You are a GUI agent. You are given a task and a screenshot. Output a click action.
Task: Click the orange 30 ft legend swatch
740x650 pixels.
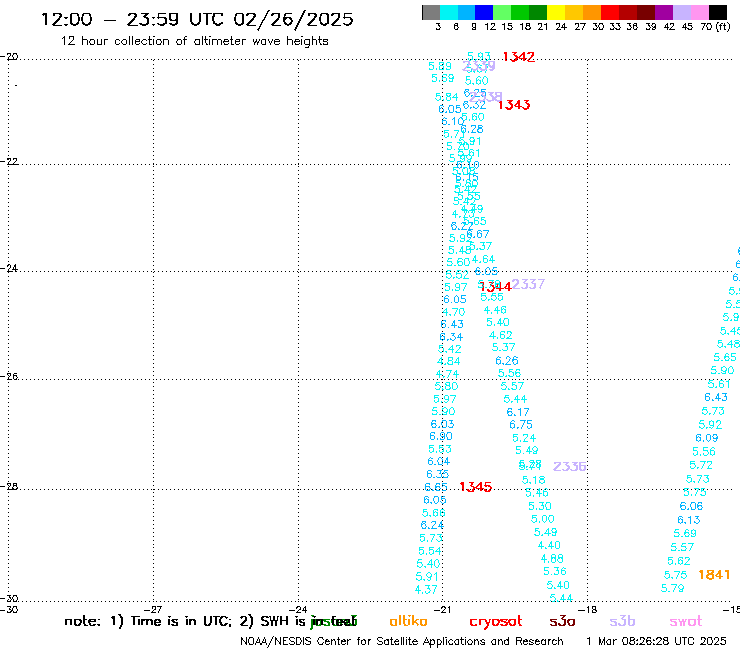tap(592, 12)
